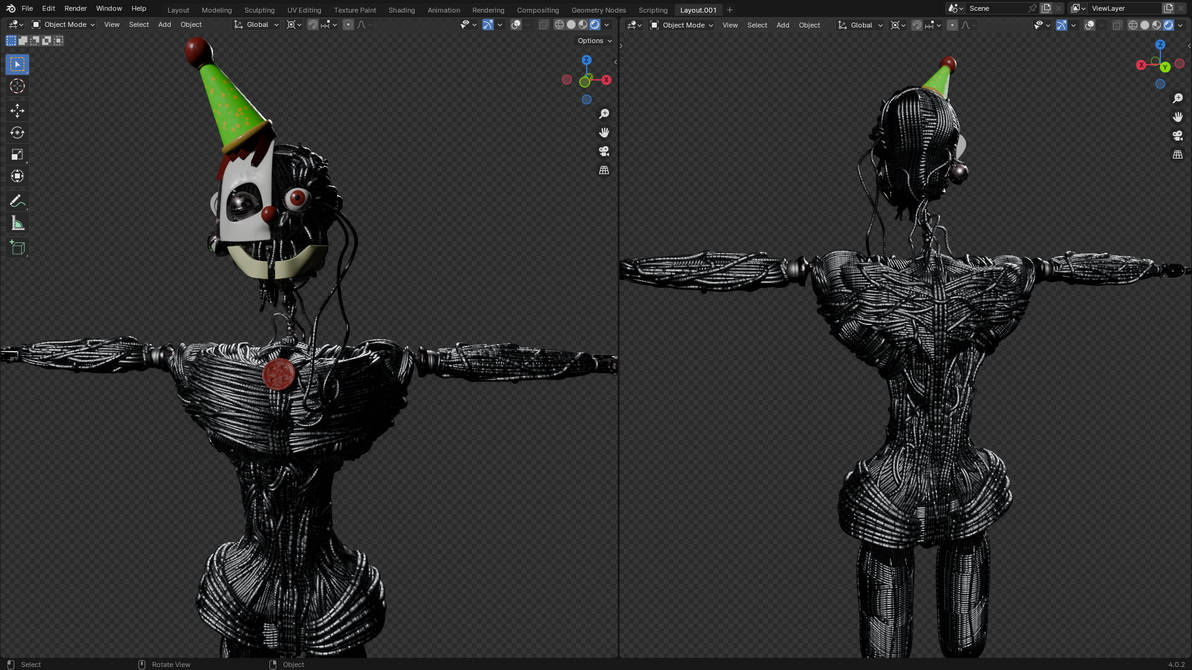Click the Add menu in the viewport header
The width and height of the screenshot is (1192, 670).
[163, 24]
